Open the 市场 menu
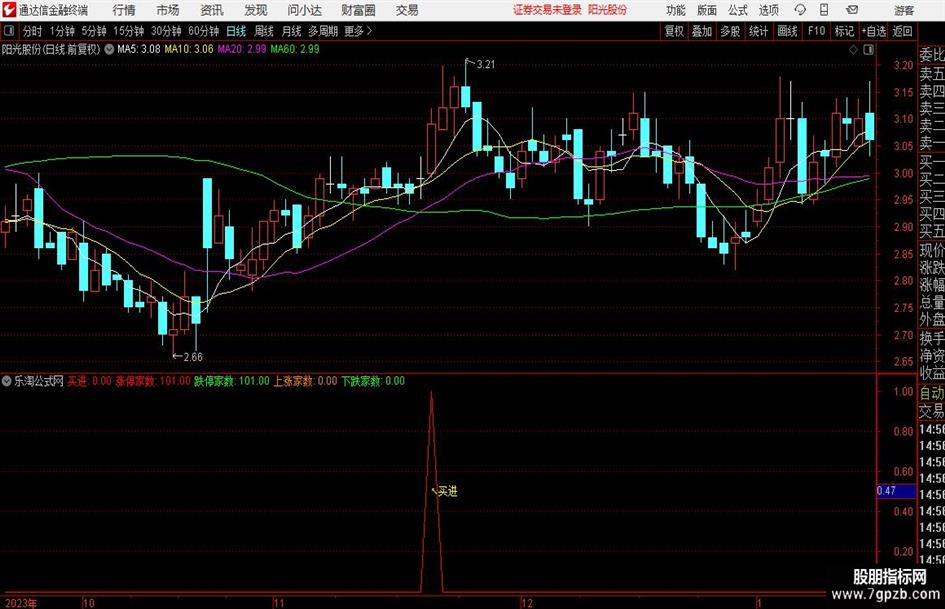This screenshot has height=609, width=945. [x=168, y=10]
